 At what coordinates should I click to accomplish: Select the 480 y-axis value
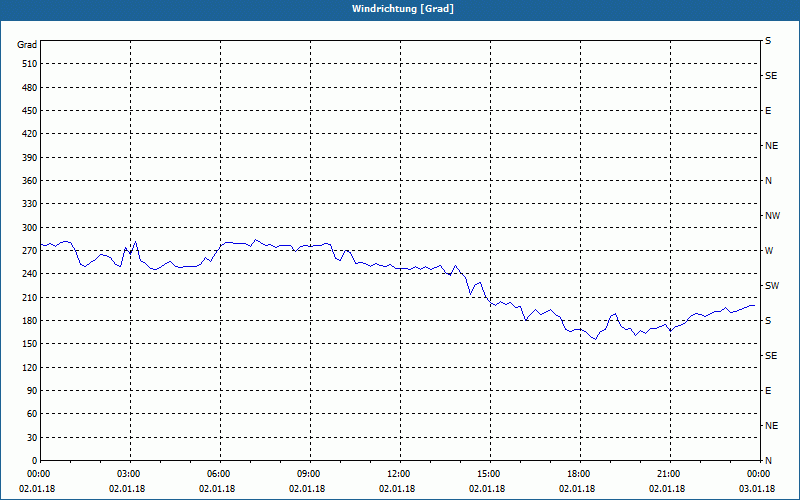click(x=30, y=87)
